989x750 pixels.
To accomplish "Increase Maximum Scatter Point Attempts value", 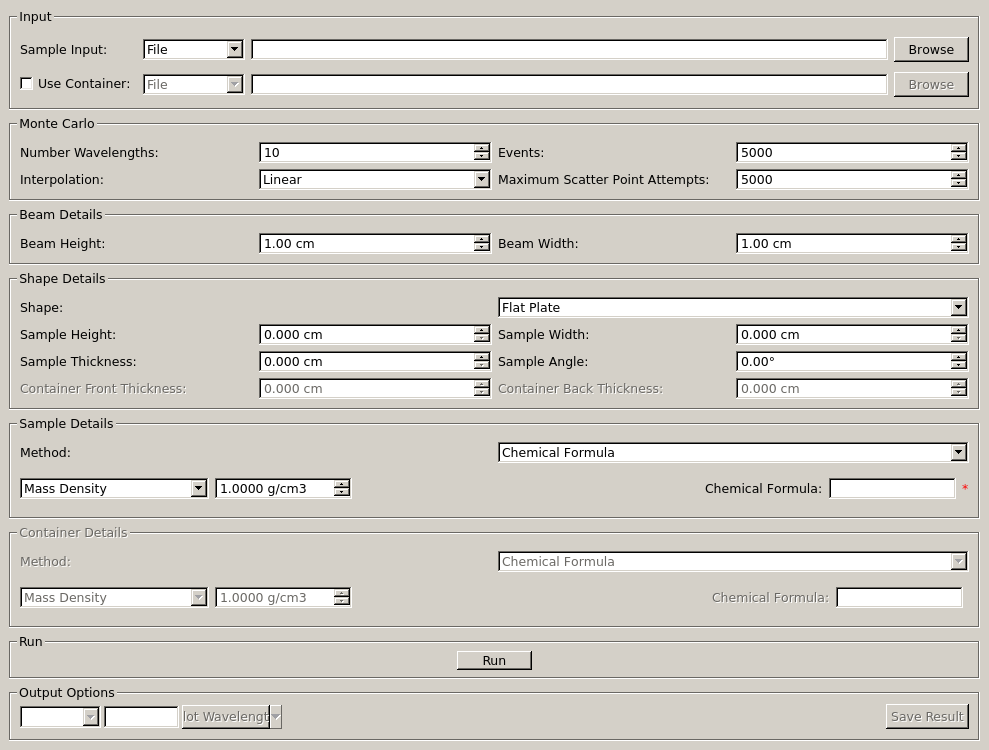I will [x=959, y=175].
